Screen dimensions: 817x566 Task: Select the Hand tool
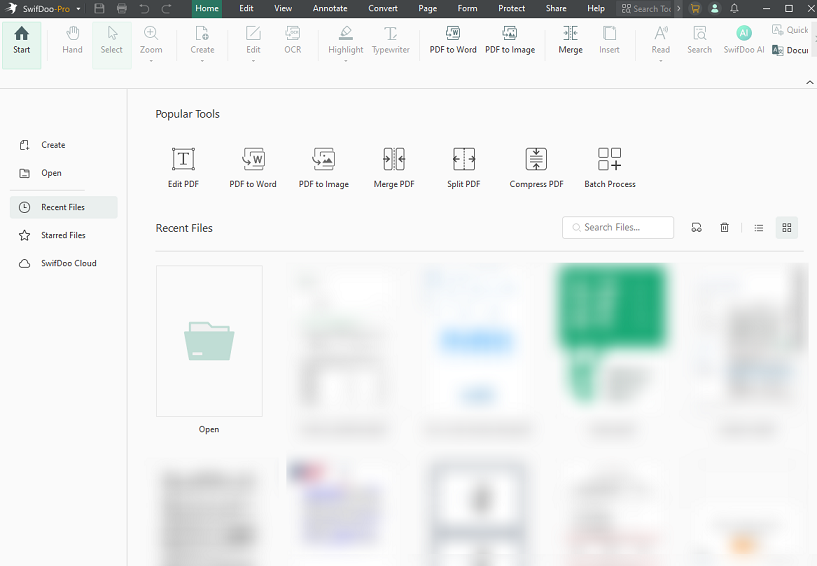point(72,40)
